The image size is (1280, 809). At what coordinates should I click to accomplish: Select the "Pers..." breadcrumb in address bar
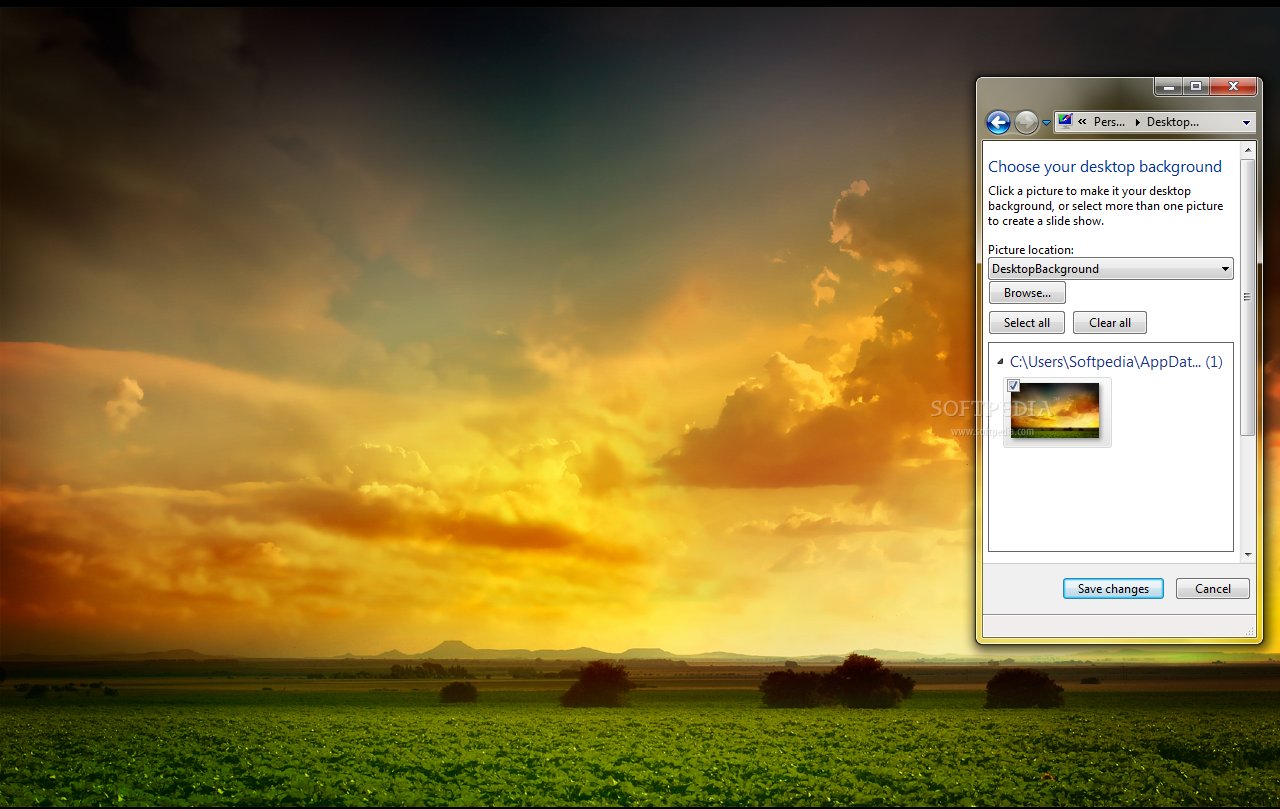pyautogui.click(x=1109, y=122)
